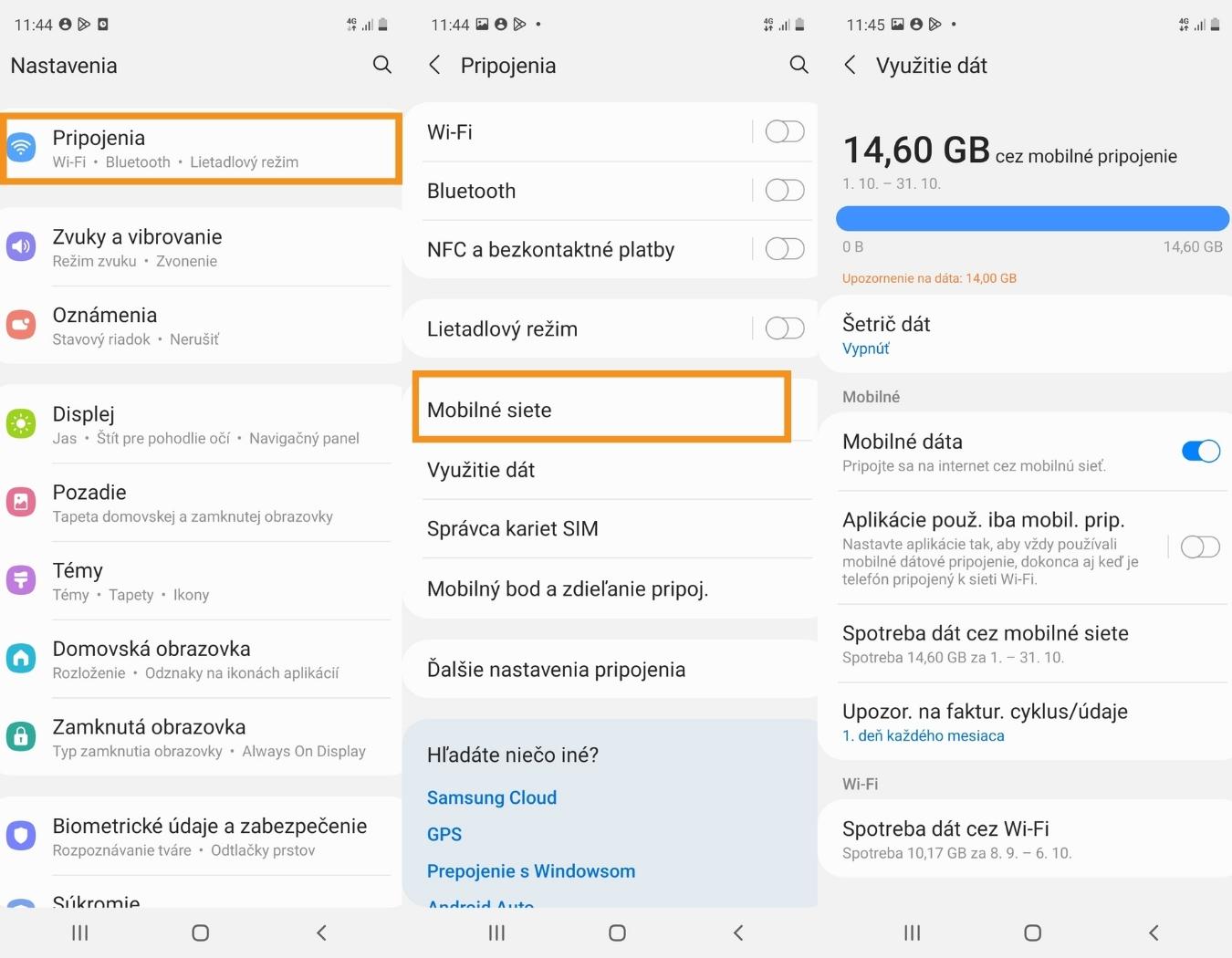Tap the speaker icon for Zvuky a vibrovanie
1232x958 pixels.
pyautogui.click(x=21, y=245)
